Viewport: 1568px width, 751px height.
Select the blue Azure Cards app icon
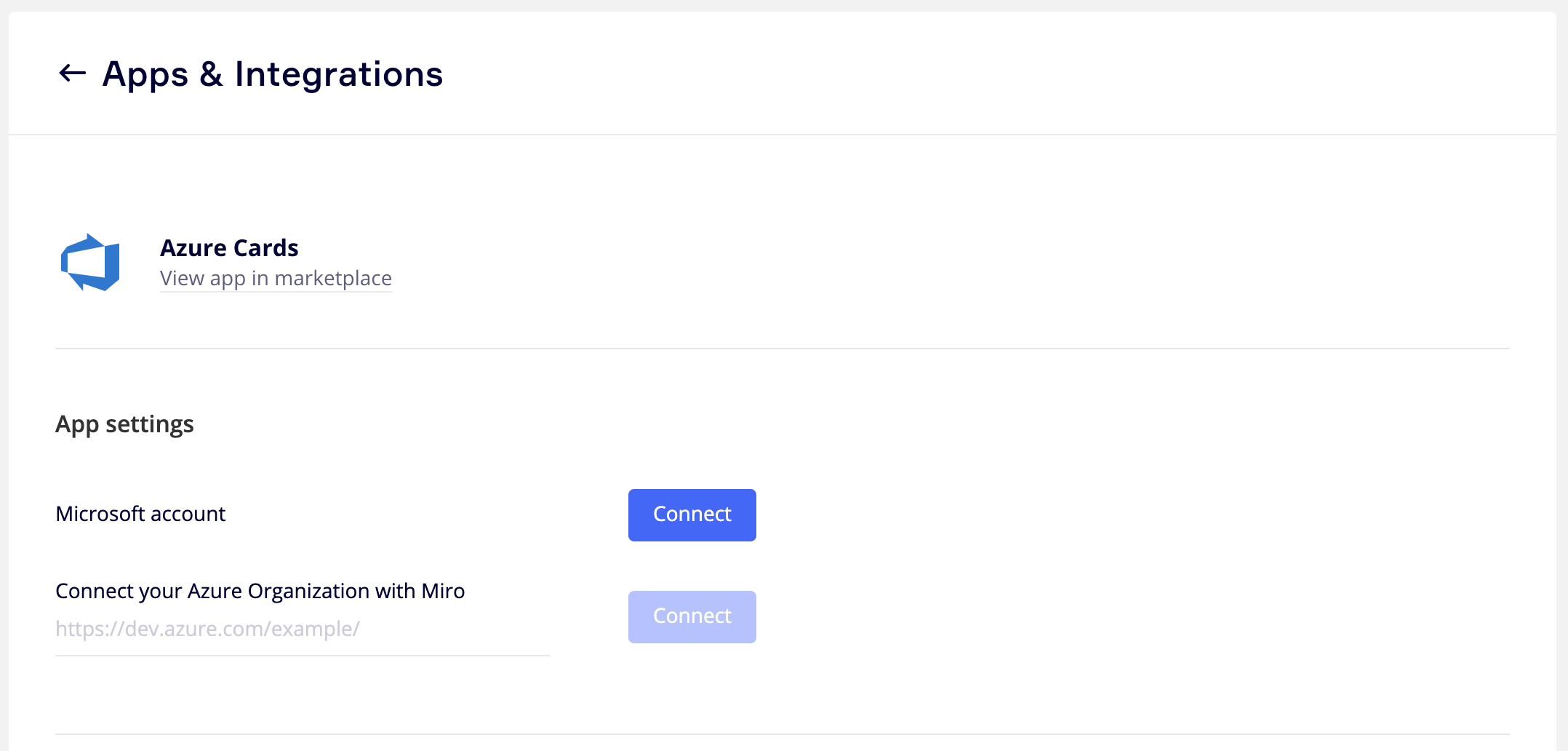(90, 262)
